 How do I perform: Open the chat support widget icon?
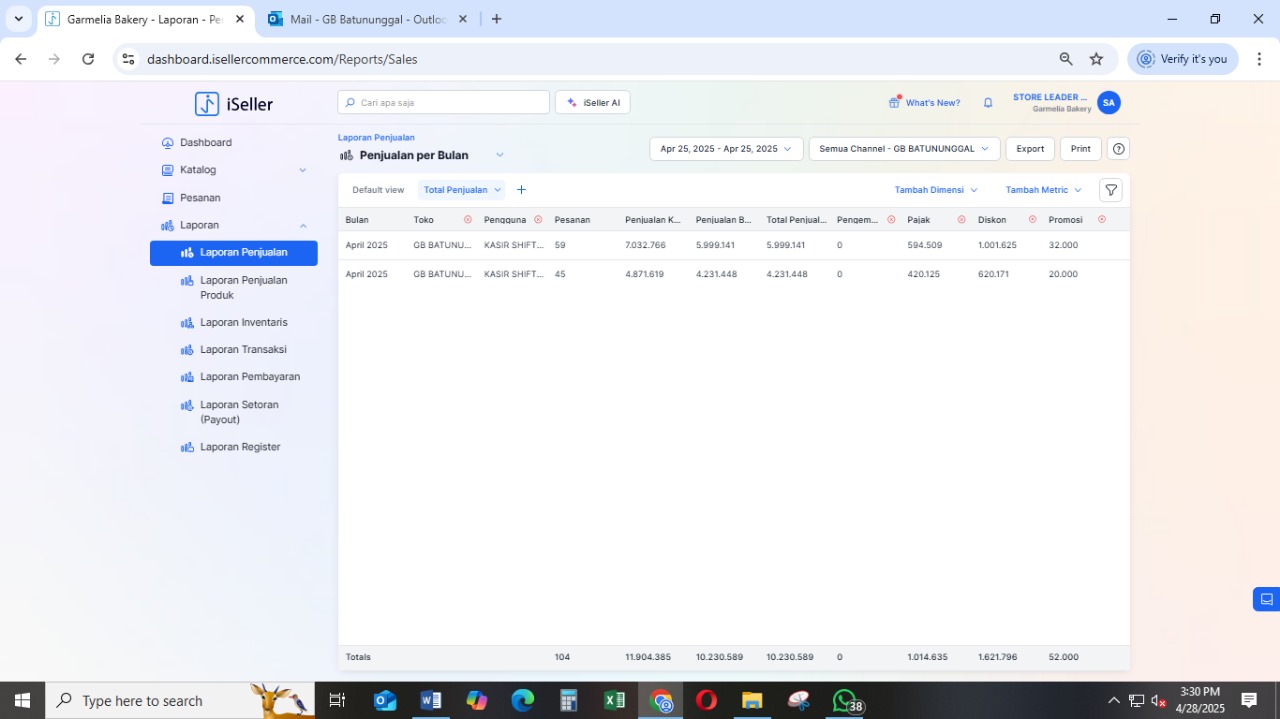pos(1266,599)
